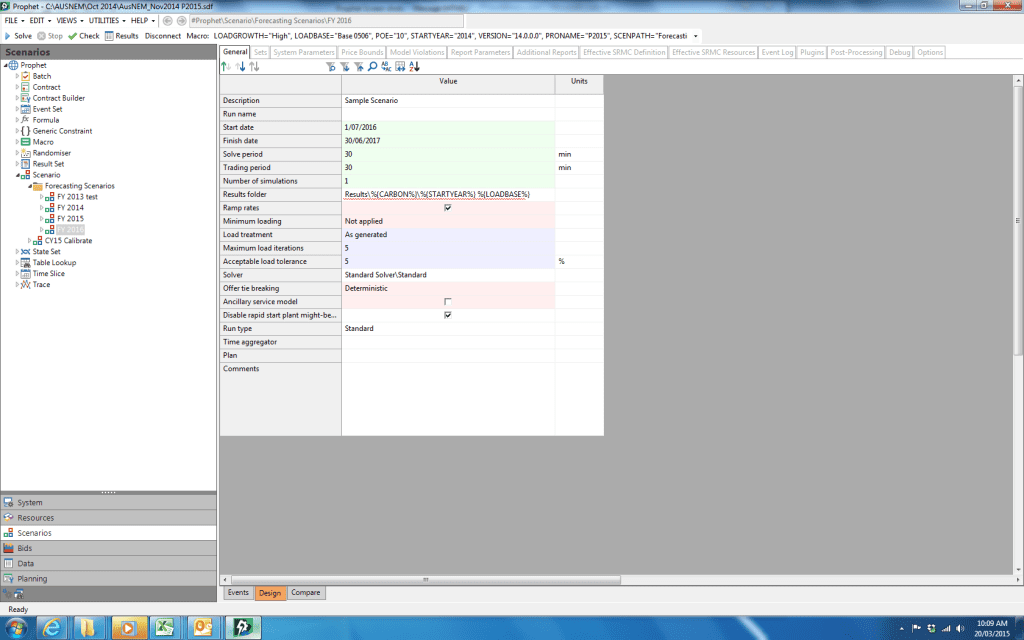Uncheck the Disable rapid start plant checkbox
This screenshot has height=640, width=1024.
447,314
